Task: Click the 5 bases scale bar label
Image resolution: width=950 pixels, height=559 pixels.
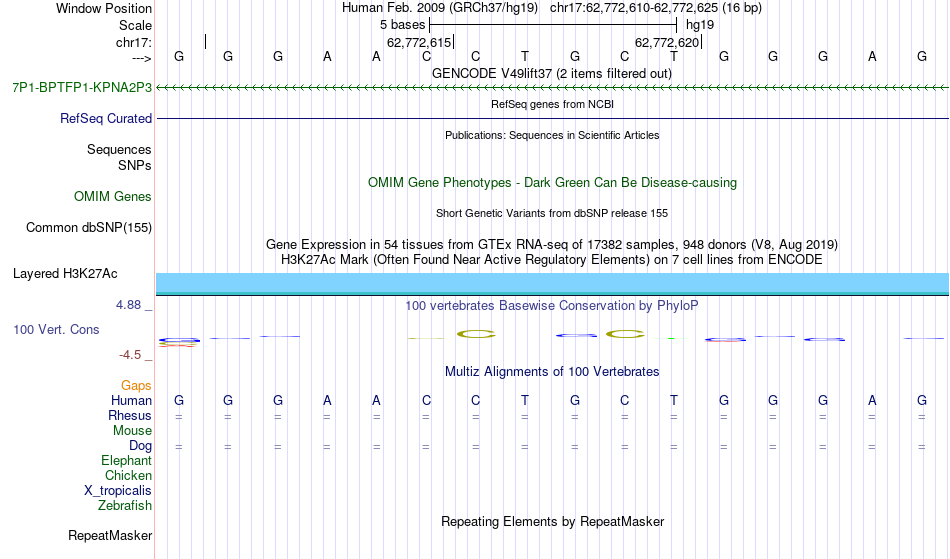Action: pyautogui.click(x=402, y=25)
